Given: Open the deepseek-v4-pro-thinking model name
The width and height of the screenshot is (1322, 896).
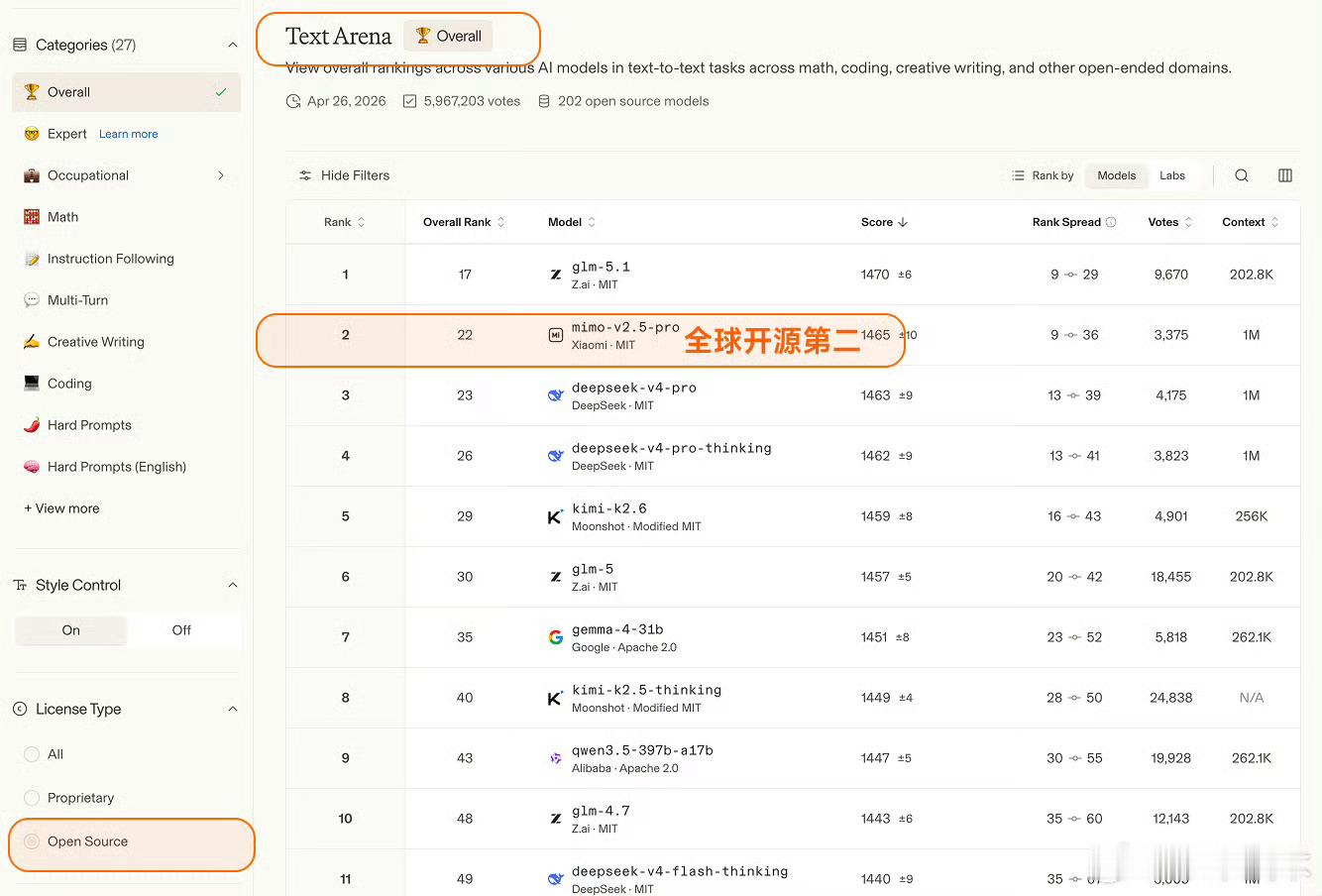Looking at the screenshot, I should click(671, 448).
